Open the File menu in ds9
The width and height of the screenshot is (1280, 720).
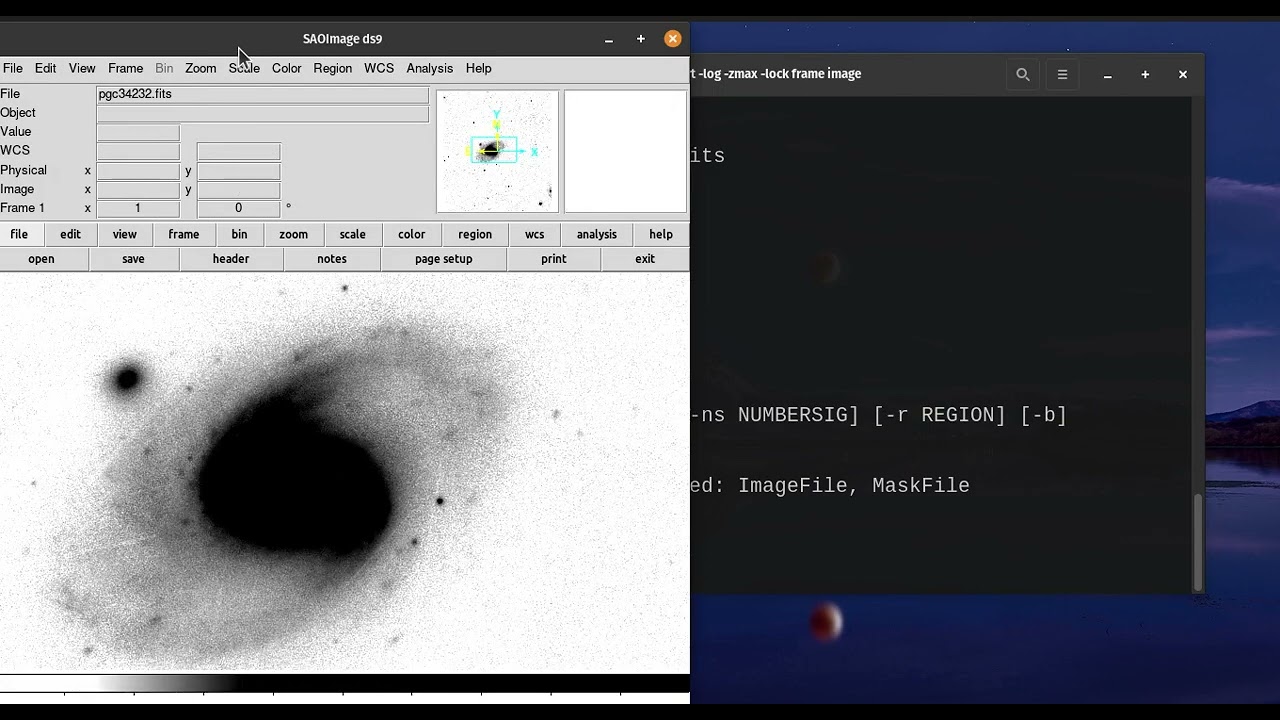13,68
